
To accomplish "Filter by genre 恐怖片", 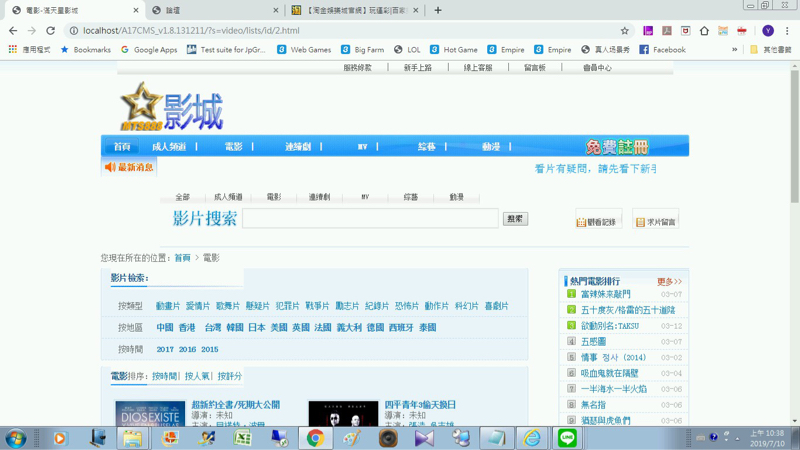I will click(407, 306).
